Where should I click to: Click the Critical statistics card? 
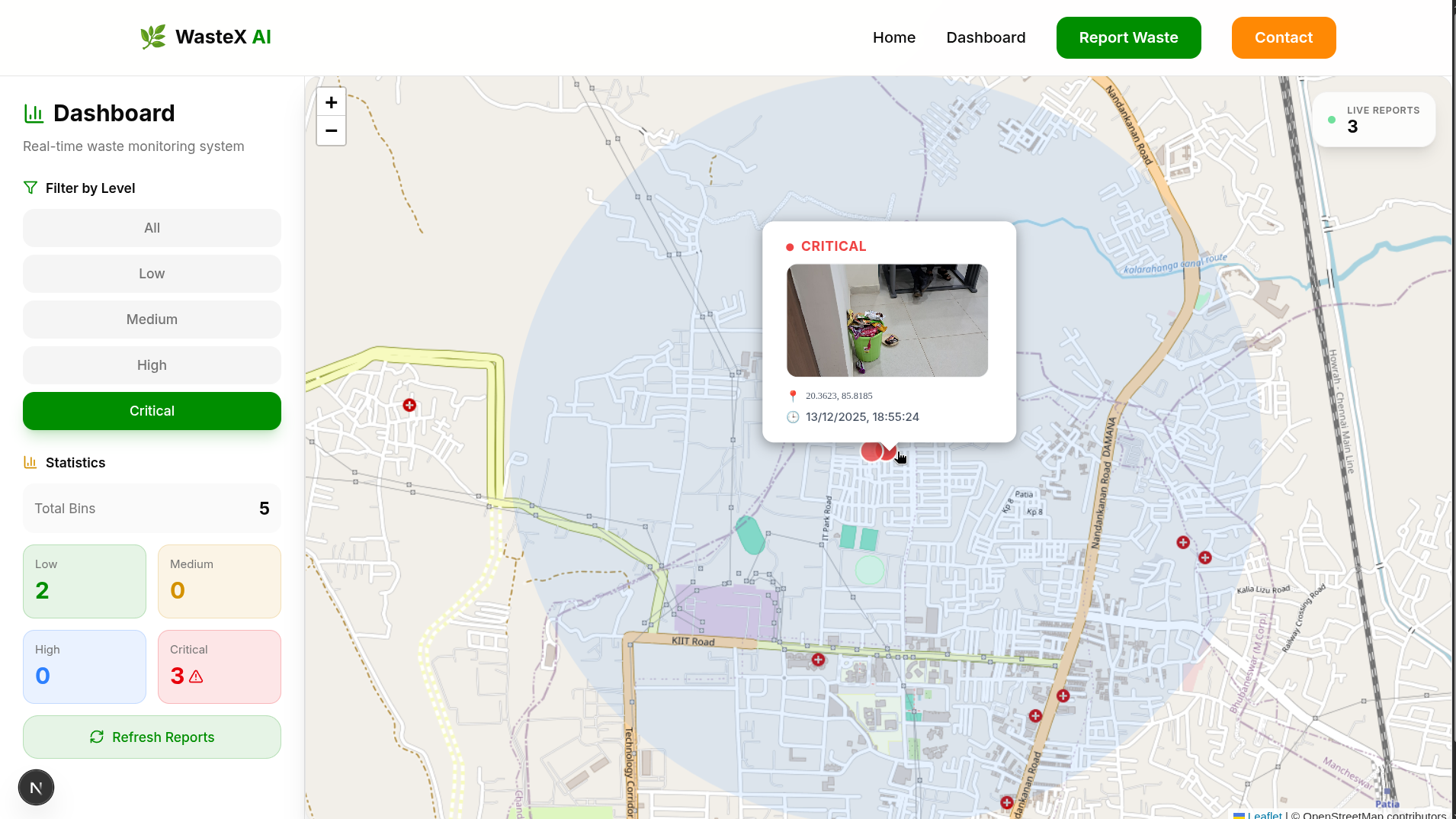tap(220, 666)
